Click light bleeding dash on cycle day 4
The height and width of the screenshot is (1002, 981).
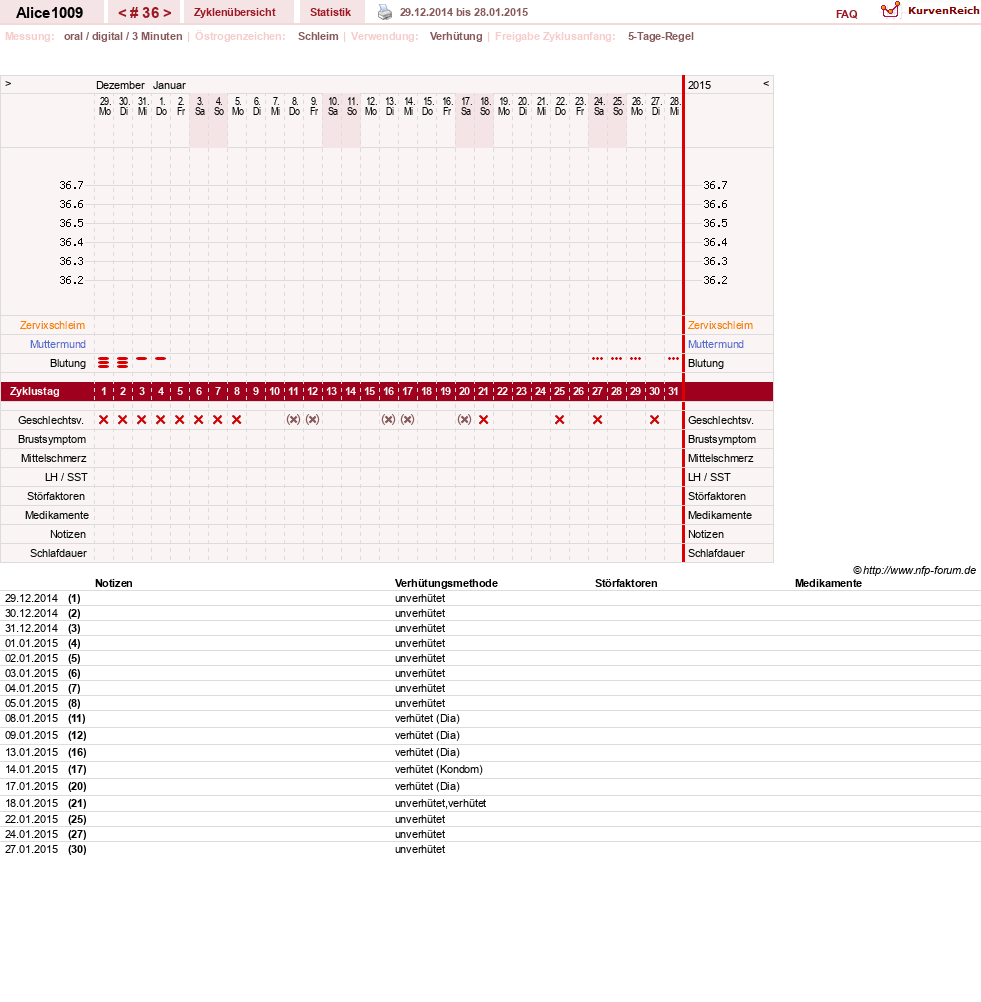pos(160,358)
